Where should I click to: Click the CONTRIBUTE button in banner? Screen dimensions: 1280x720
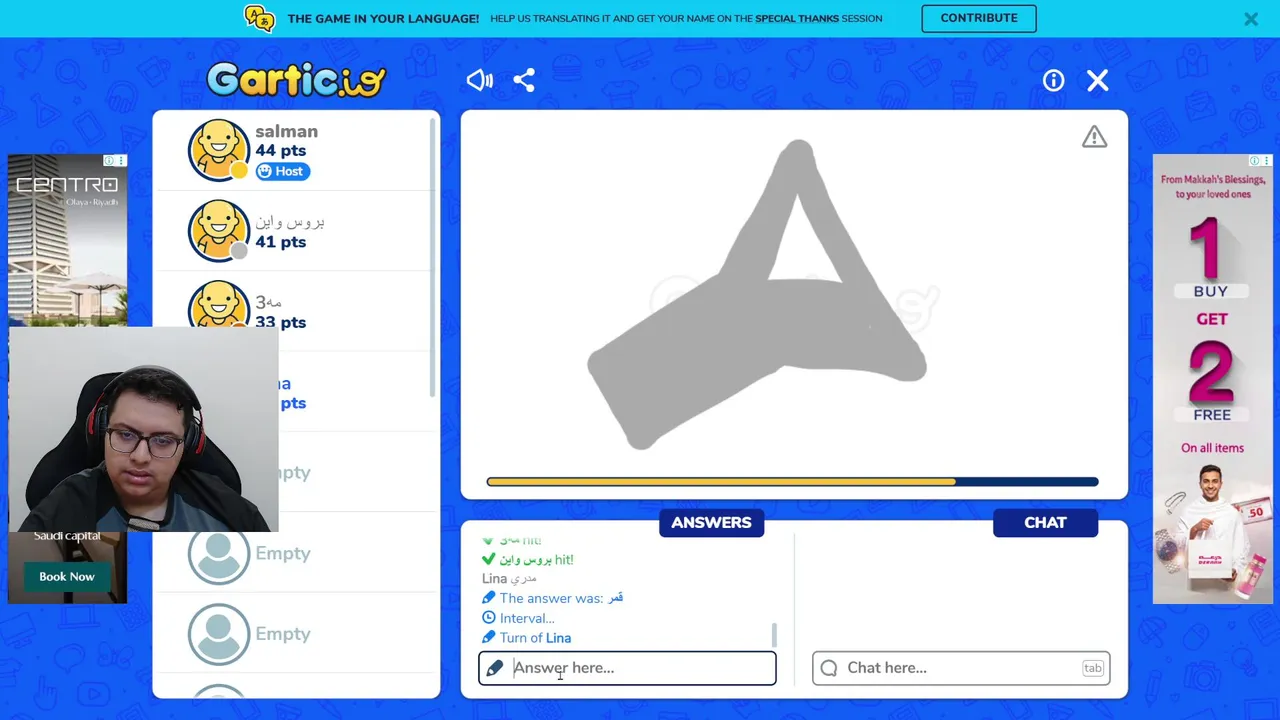pos(979,18)
